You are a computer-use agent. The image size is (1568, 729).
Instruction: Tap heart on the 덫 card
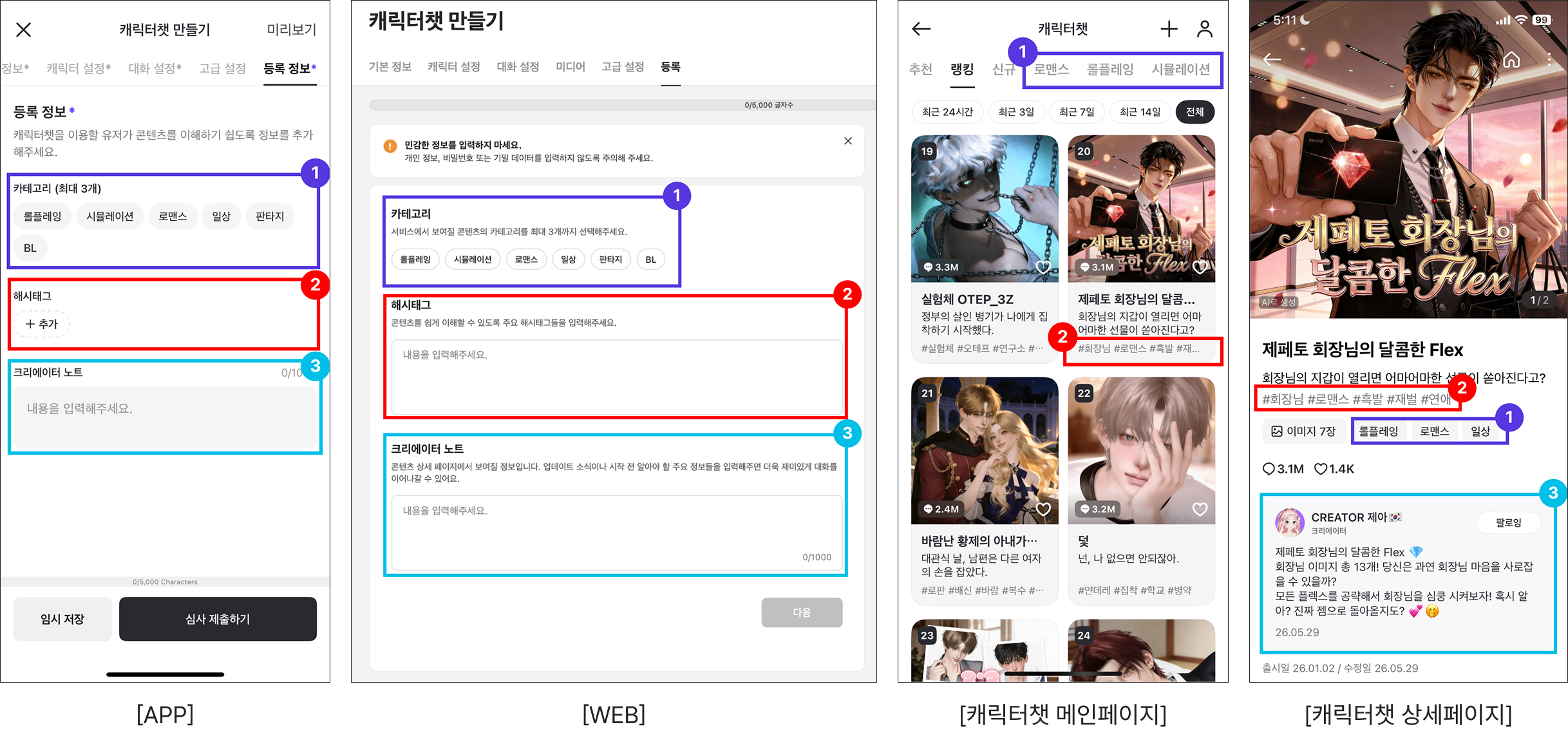[x=1200, y=509]
